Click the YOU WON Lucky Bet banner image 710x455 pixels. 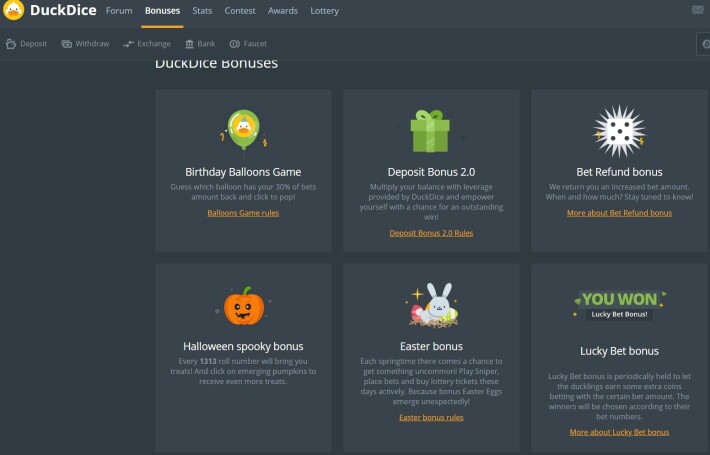click(619, 305)
